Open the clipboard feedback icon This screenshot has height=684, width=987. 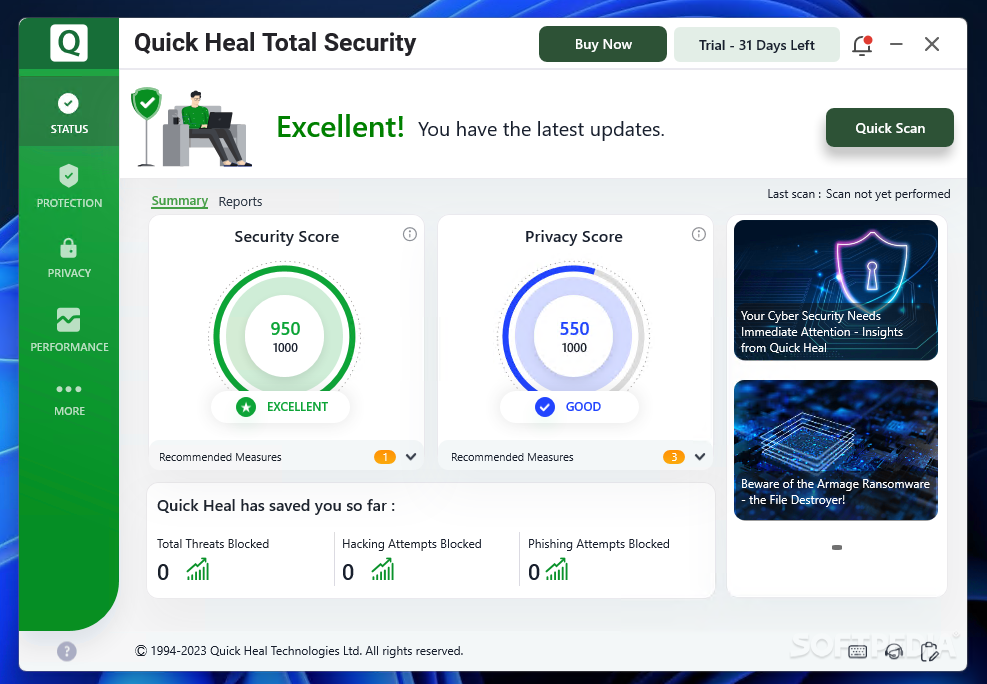pos(929,652)
